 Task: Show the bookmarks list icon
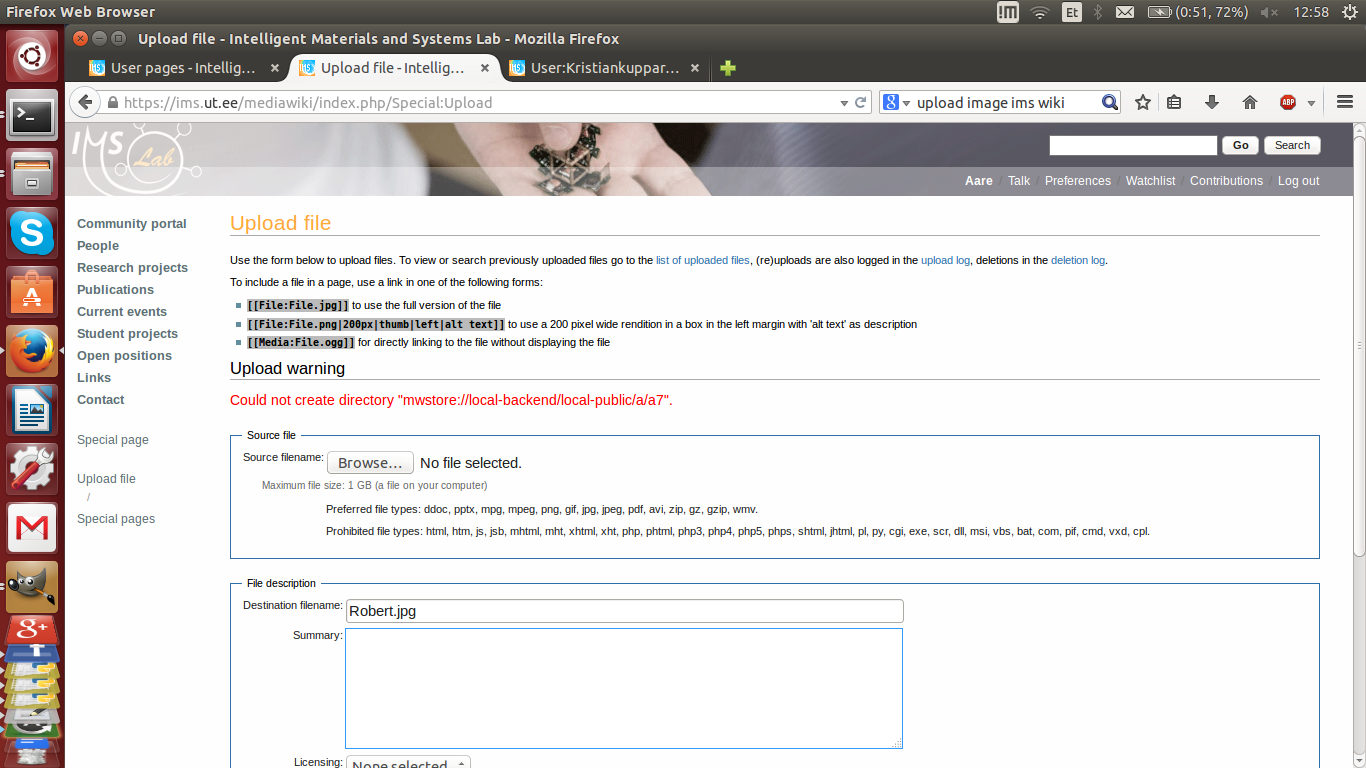[1175, 102]
